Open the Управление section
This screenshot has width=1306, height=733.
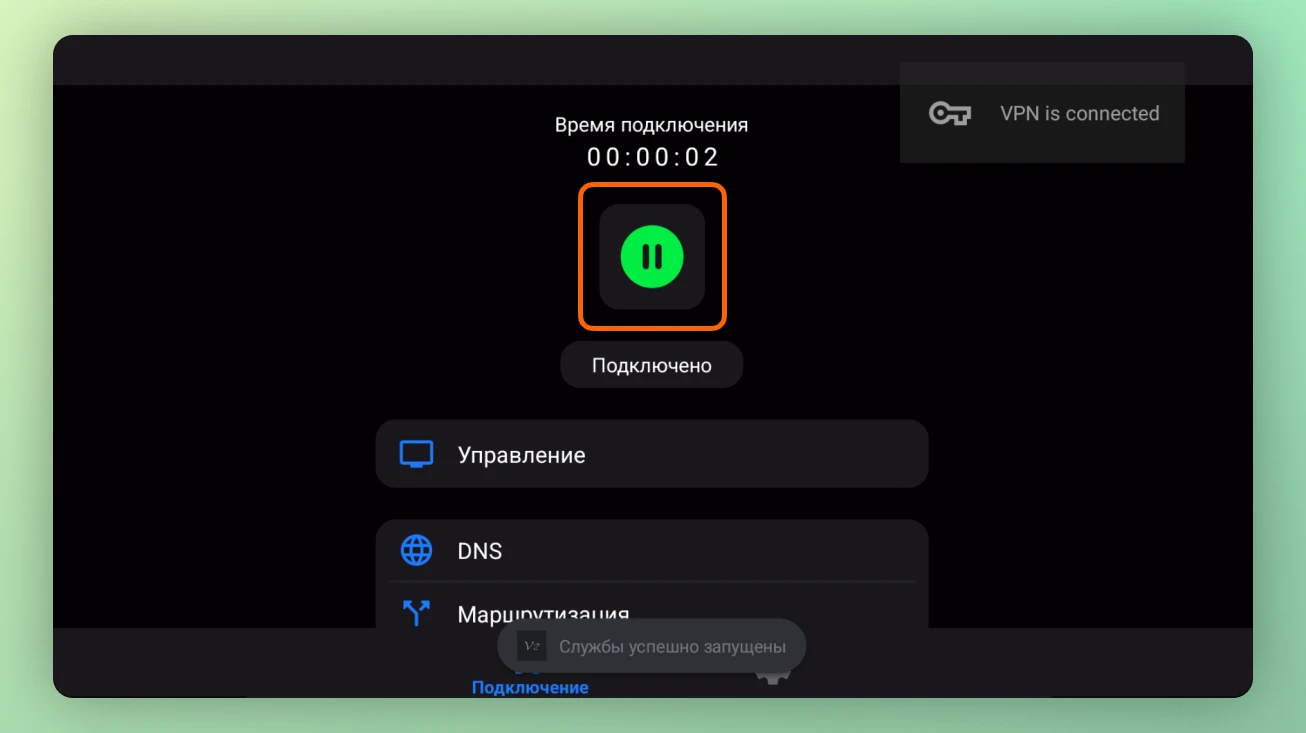652,453
